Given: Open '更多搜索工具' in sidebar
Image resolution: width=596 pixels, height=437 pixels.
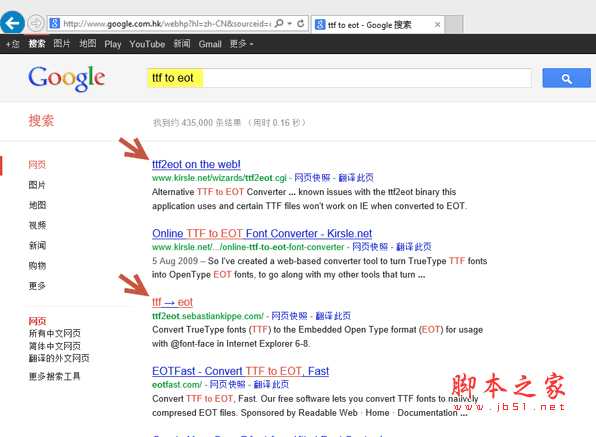Looking at the screenshot, I should coord(55,377).
